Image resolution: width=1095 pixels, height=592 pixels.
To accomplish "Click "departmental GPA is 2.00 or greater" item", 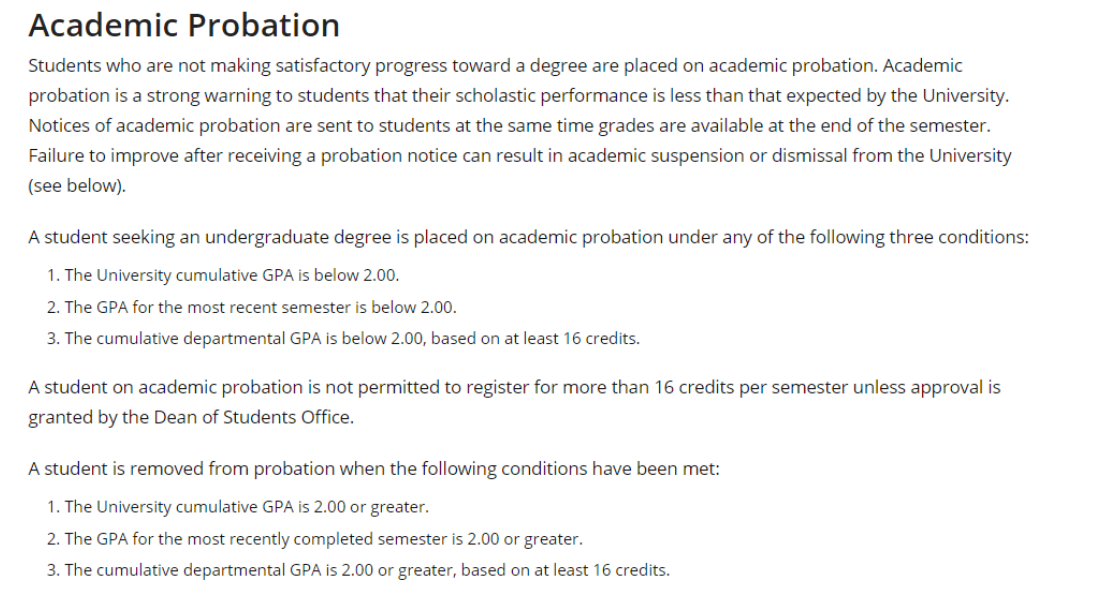I will 367,570.
